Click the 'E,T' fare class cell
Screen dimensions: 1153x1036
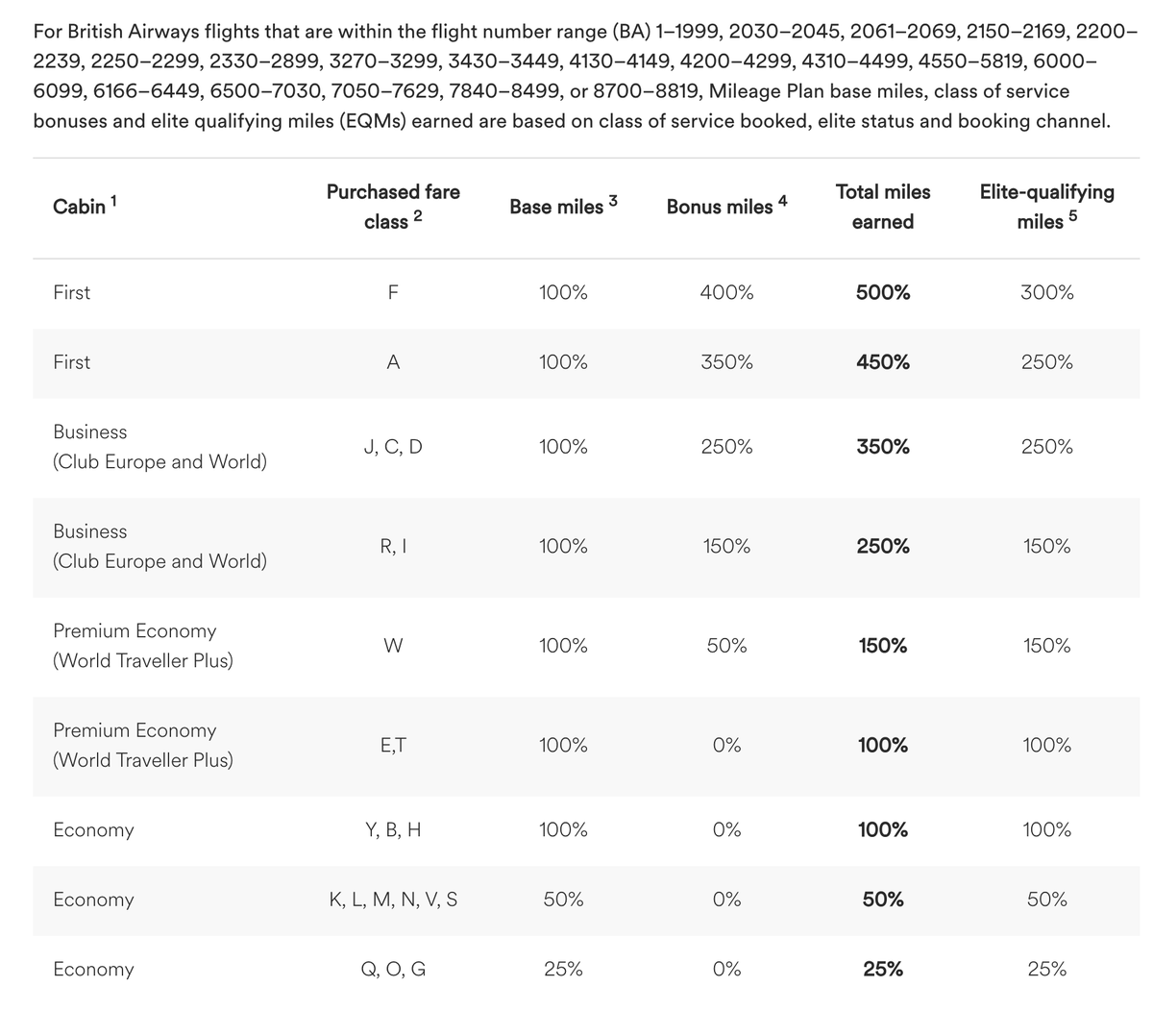tap(393, 745)
